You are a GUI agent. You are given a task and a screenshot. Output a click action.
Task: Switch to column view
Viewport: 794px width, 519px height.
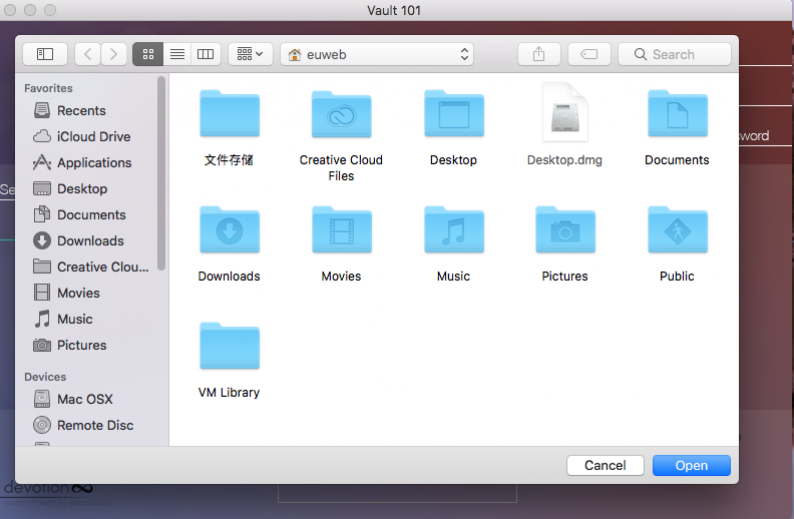coord(206,54)
